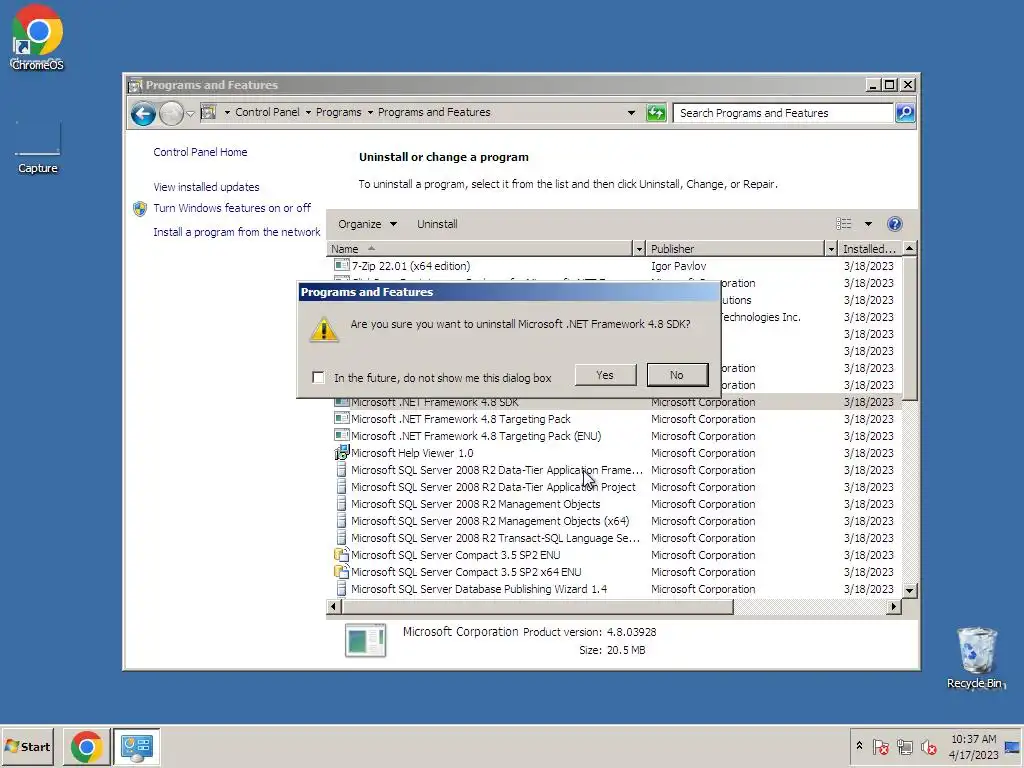Screen dimensions: 1024x768
Task: Sort by the Name column header
Action: [x=479, y=249]
